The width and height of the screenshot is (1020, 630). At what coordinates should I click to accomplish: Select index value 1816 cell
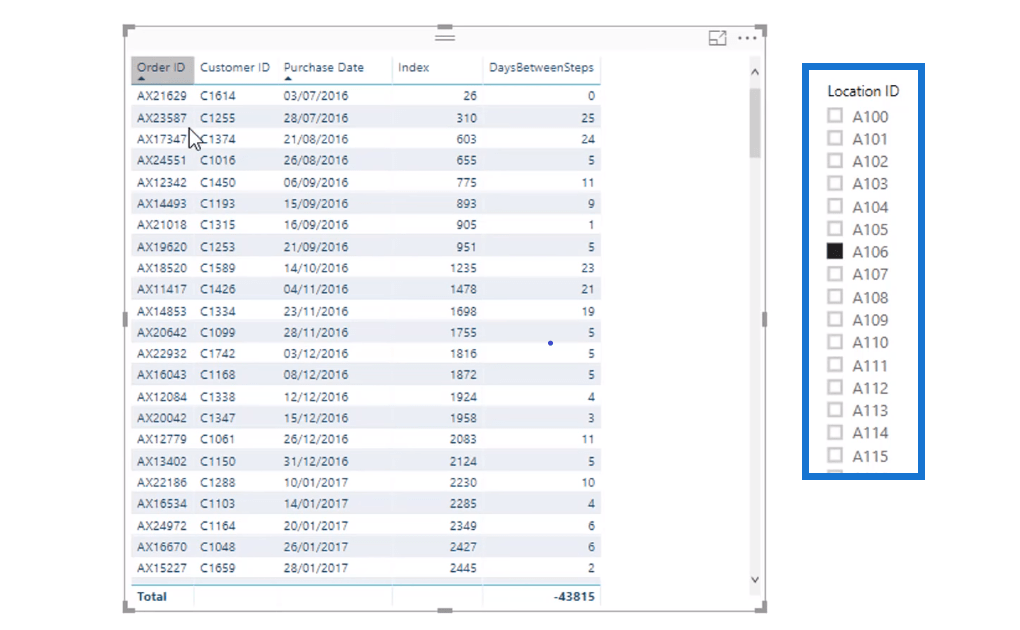point(463,353)
